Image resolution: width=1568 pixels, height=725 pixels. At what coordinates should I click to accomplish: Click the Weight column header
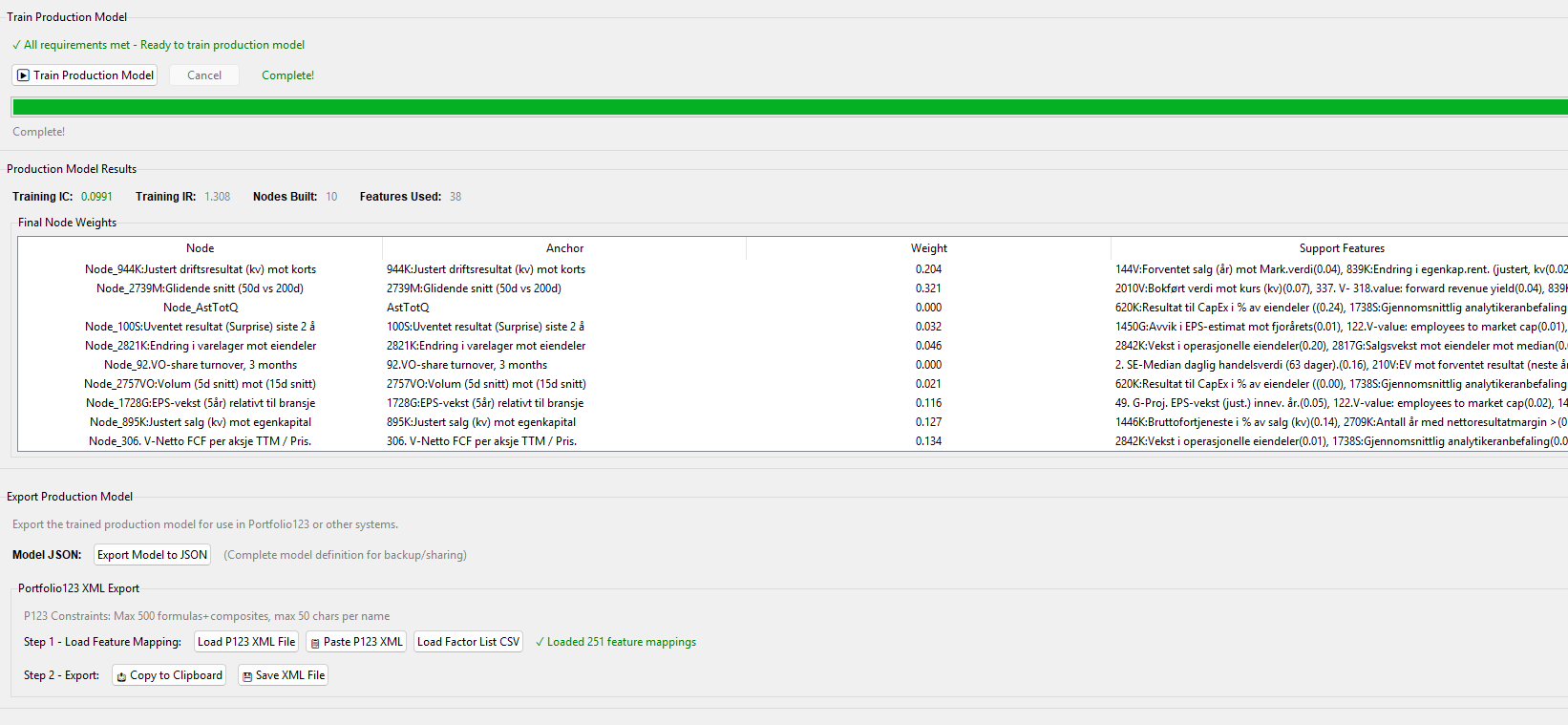928,248
